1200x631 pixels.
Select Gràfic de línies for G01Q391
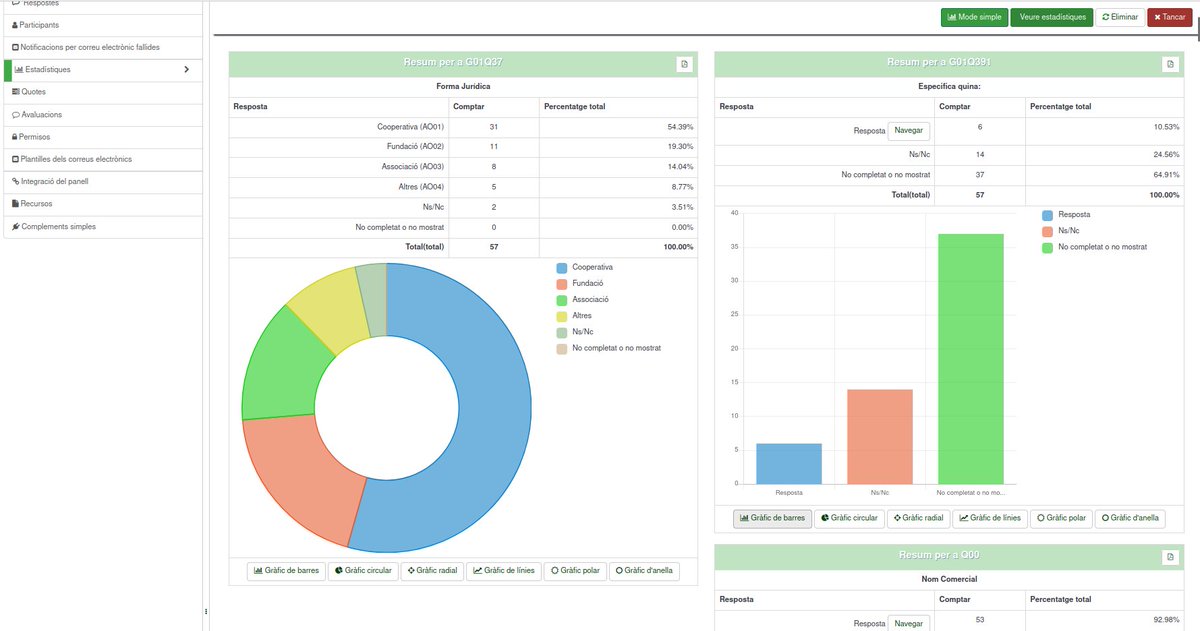[x=990, y=518]
